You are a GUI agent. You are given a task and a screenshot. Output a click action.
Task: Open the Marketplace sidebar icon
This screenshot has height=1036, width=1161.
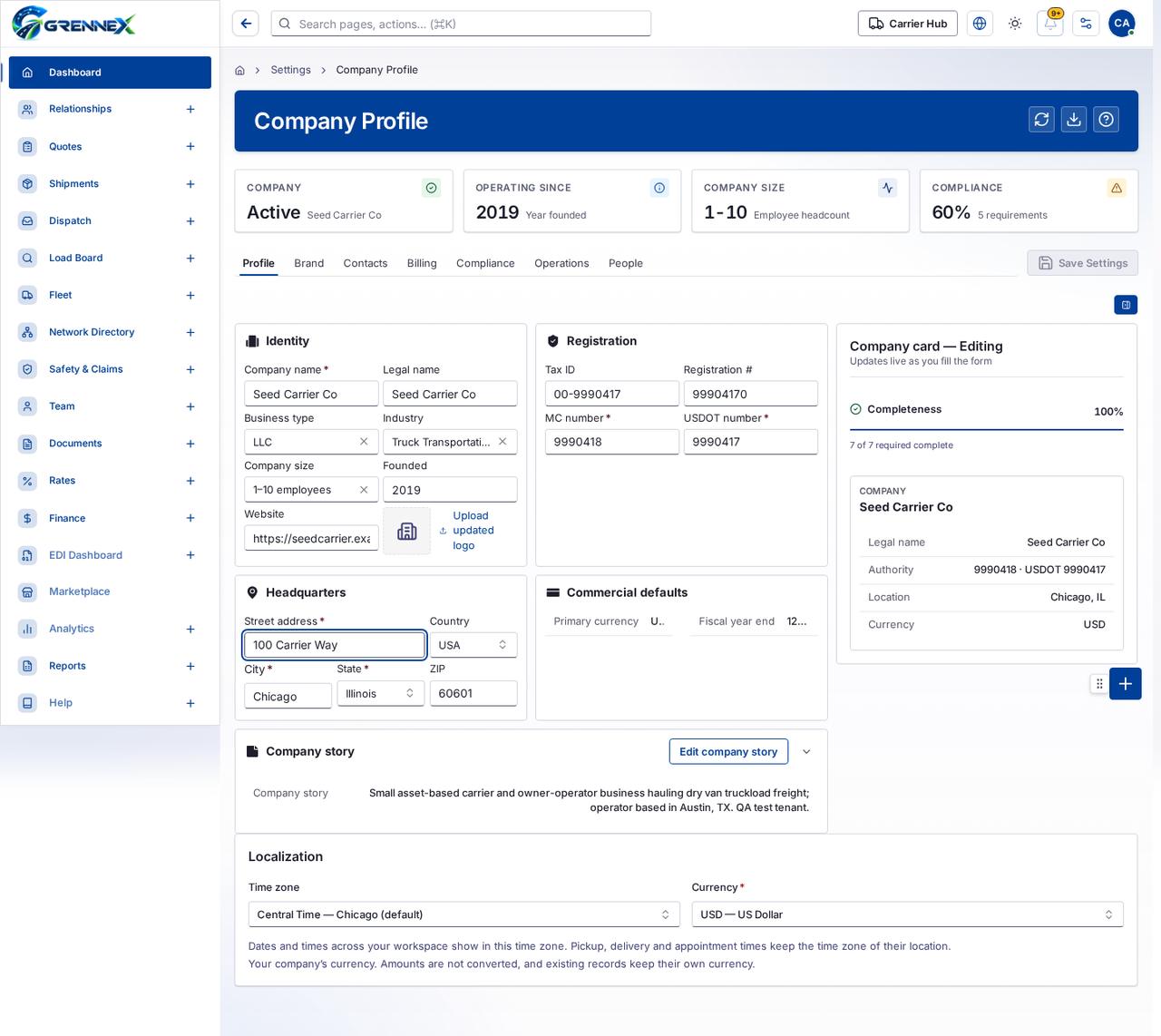27,591
